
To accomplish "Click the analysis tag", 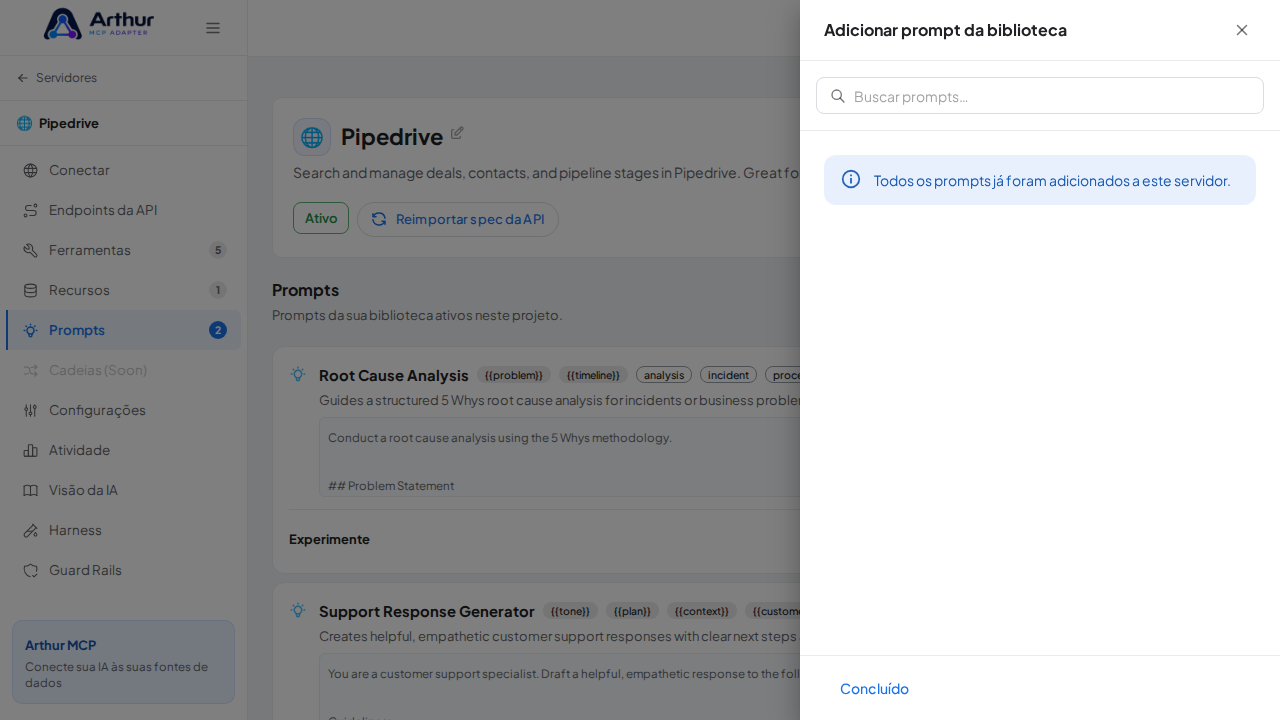I will (x=664, y=375).
